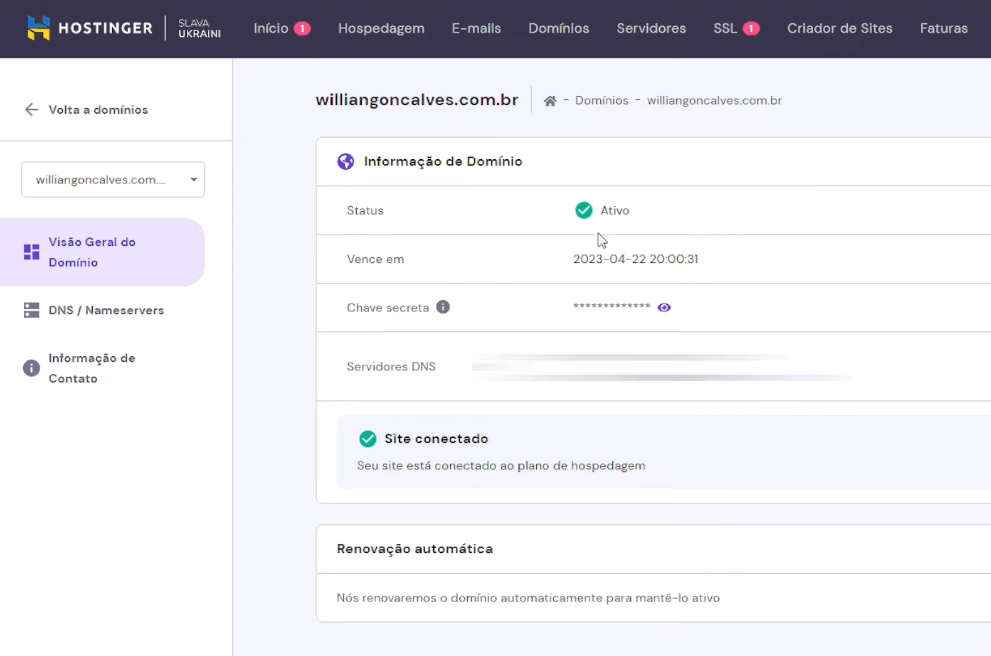Click the home icon in breadcrumb
The width and height of the screenshot is (991, 656).
[x=550, y=100]
